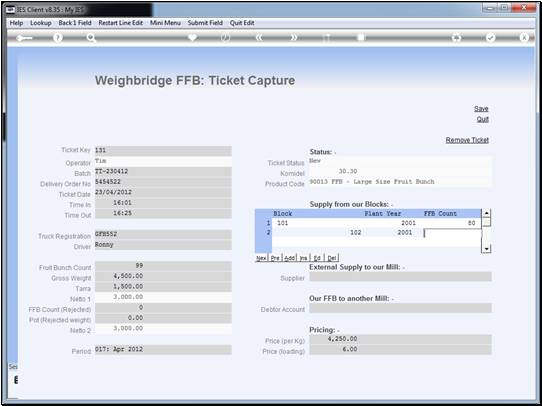Viewport: 542px width, 406px height.
Task: Click the key icon in the toolbar
Action: pyautogui.click(x=24, y=38)
